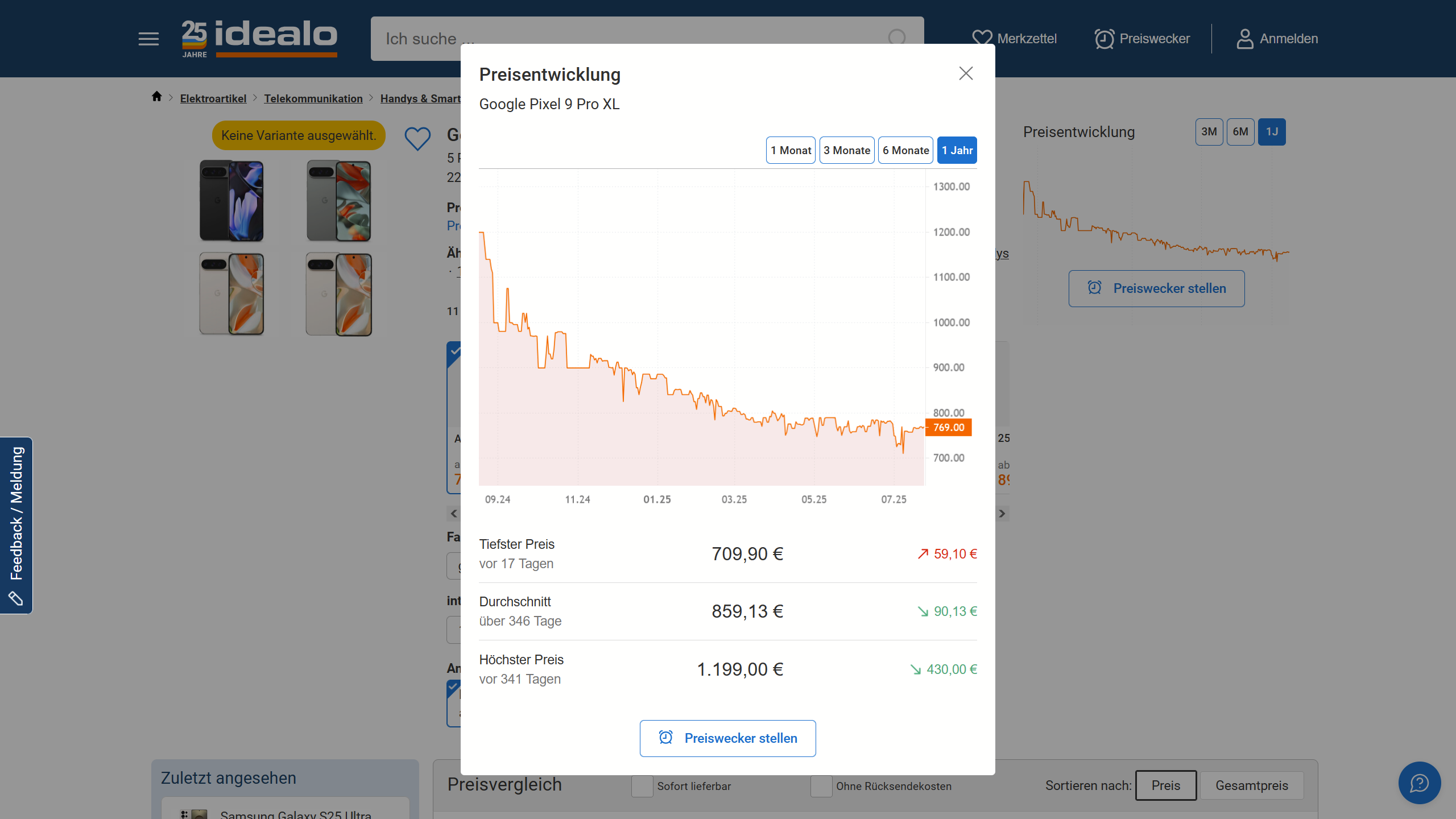Add product to wishlist via heart icon

[417, 138]
